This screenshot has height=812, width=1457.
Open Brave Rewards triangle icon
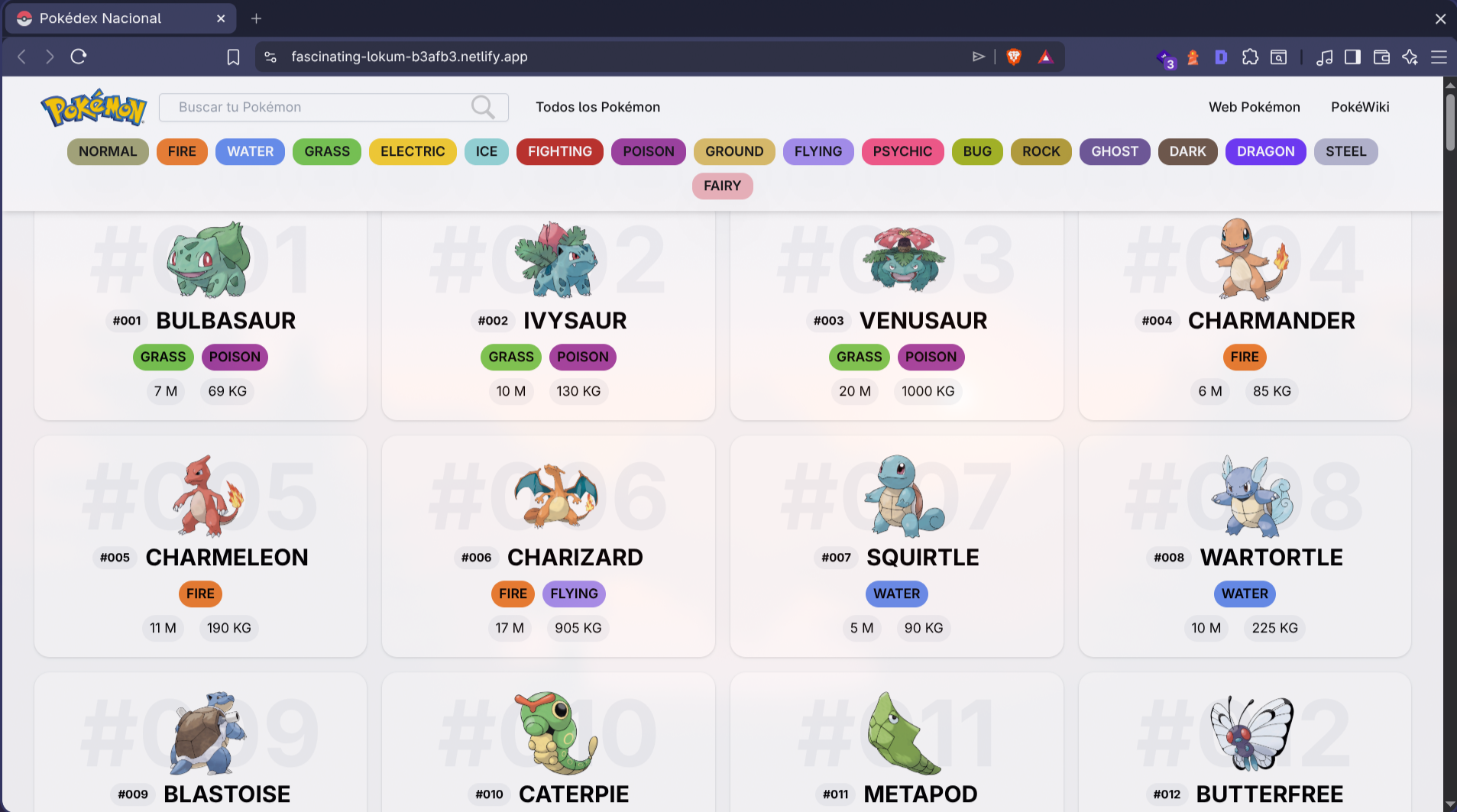click(1045, 57)
